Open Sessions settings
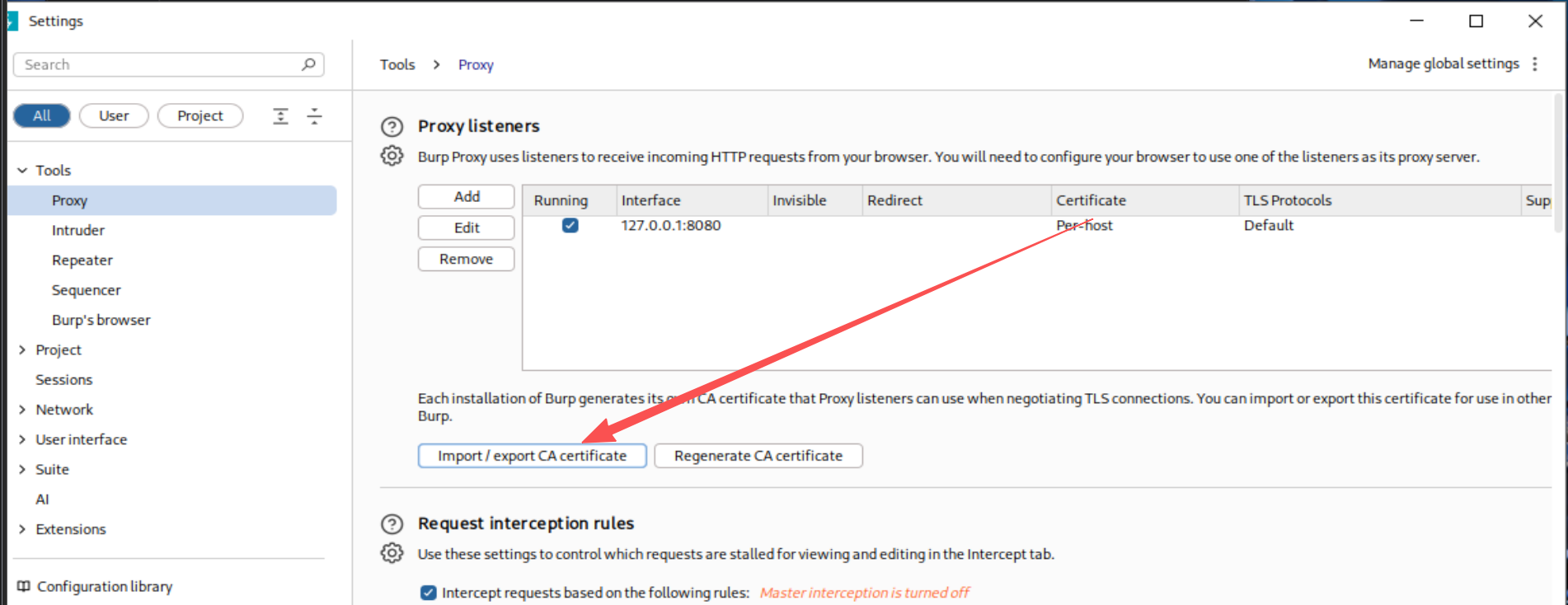1568x605 pixels. pyautogui.click(x=64, y=380)
